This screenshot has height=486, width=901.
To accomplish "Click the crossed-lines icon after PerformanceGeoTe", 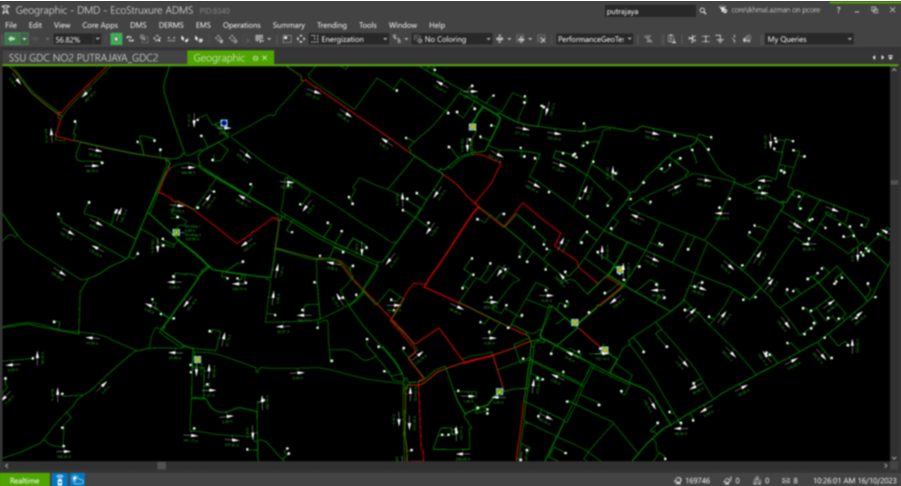I will point(648,39).
